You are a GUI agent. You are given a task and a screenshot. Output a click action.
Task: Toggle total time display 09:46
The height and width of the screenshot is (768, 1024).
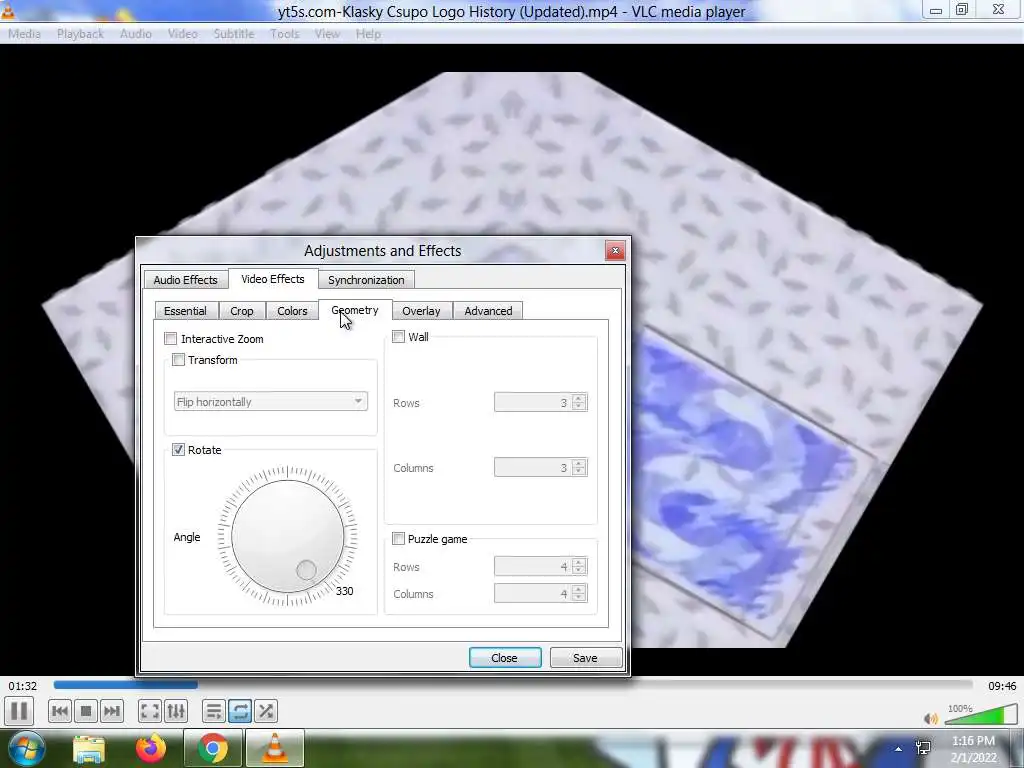click(x=1002, y=686)
